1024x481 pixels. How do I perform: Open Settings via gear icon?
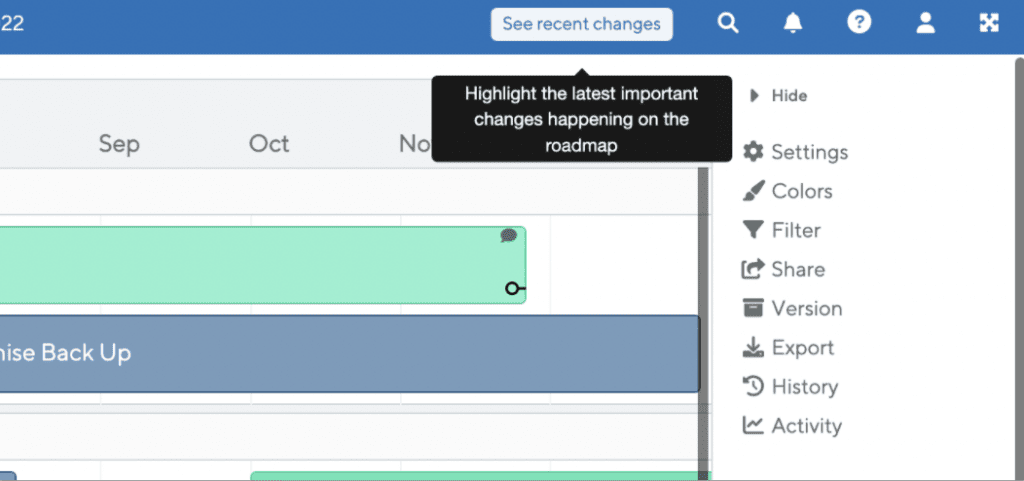pos(753,152)
